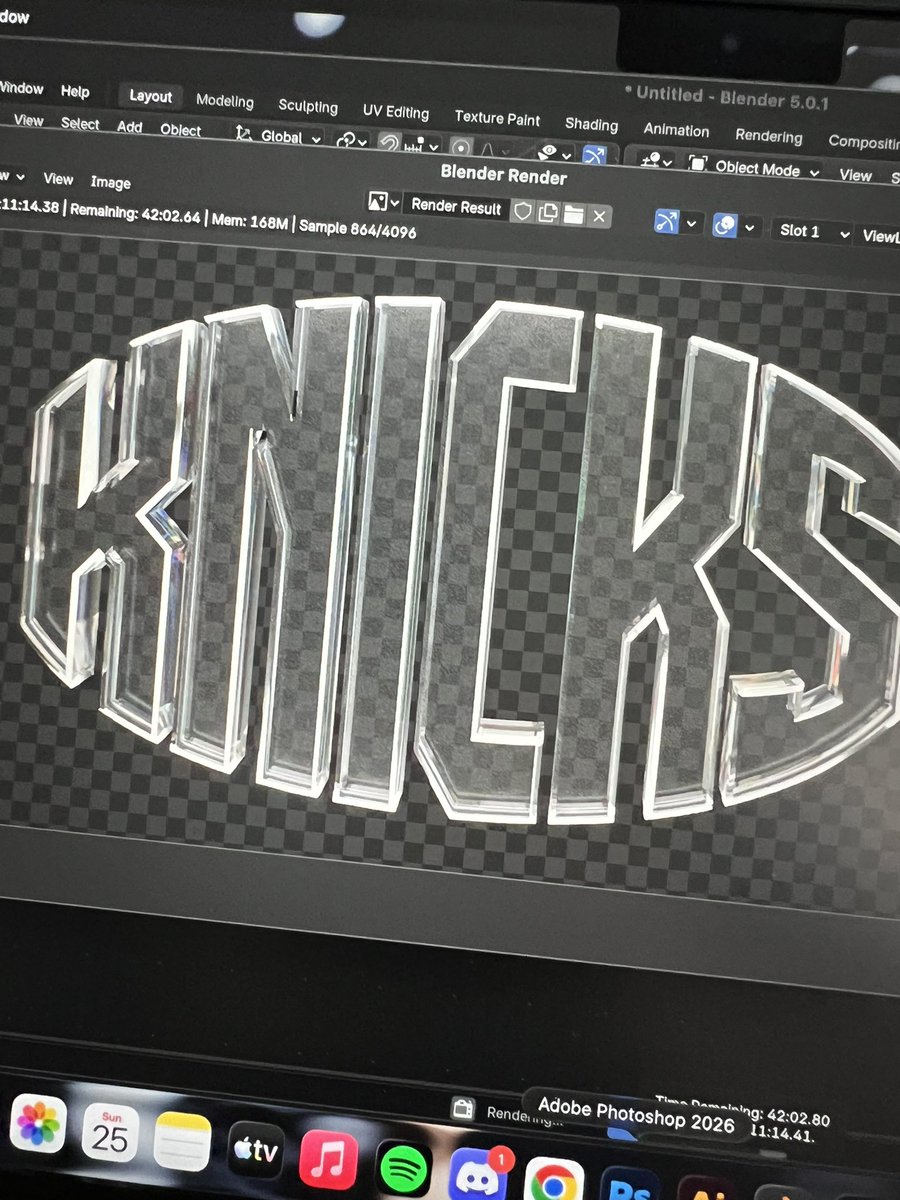Toggle viewport gizmo button in 3D header
Screen dimensions: 900x1200
click(594, 157)
